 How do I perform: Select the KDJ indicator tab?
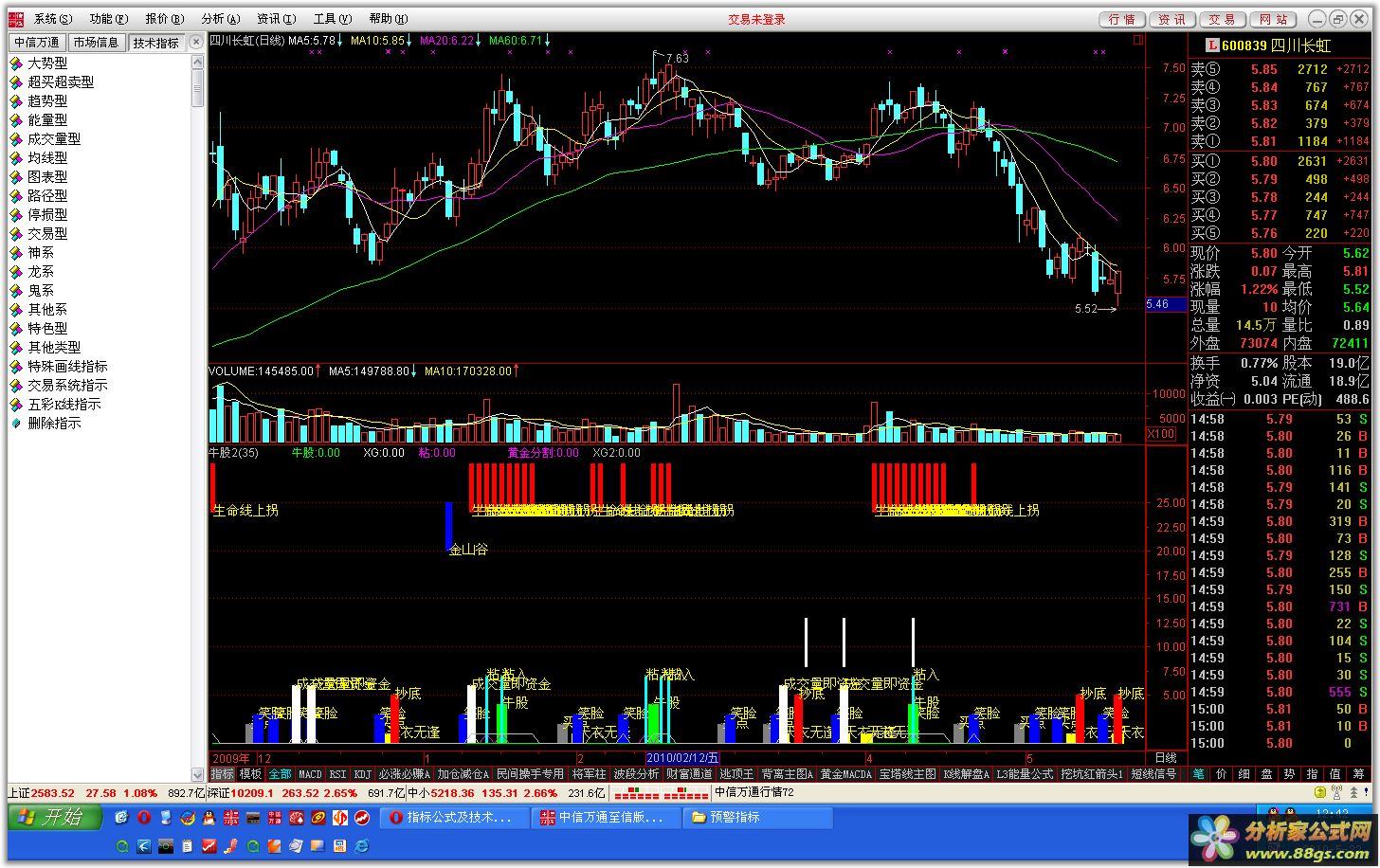point(363,774)
